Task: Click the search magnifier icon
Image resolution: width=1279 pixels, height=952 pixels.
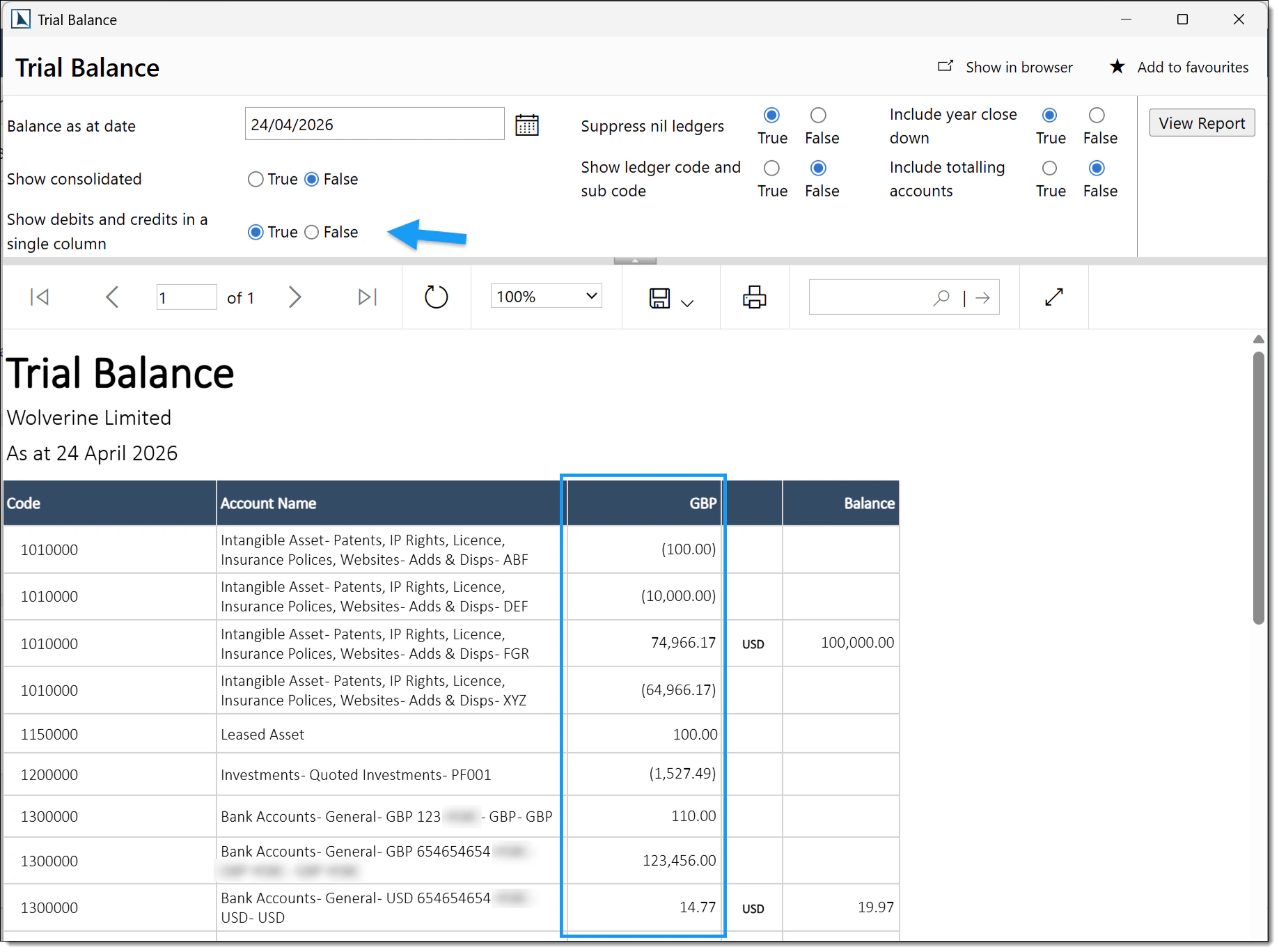Action: point(941,298)
